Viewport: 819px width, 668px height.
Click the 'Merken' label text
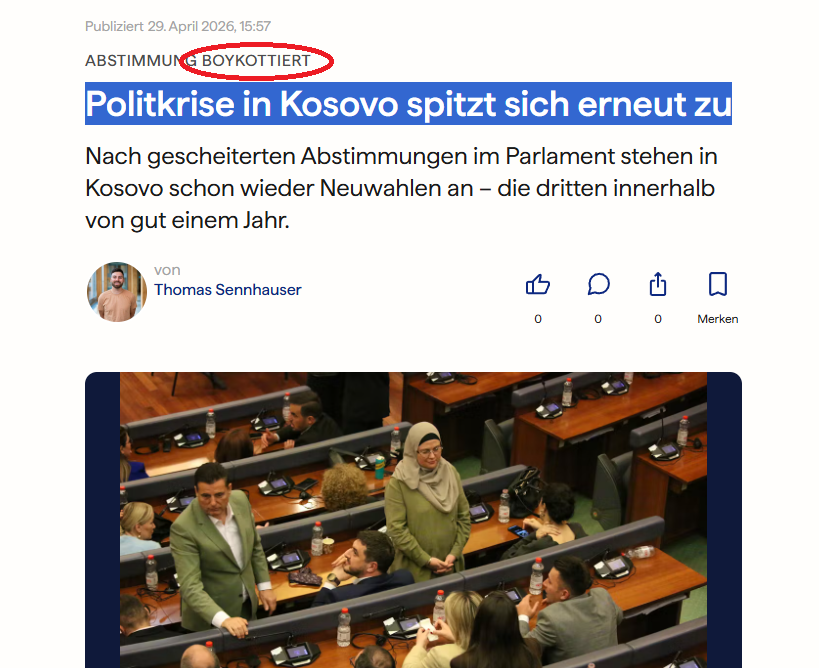(718, 319)
